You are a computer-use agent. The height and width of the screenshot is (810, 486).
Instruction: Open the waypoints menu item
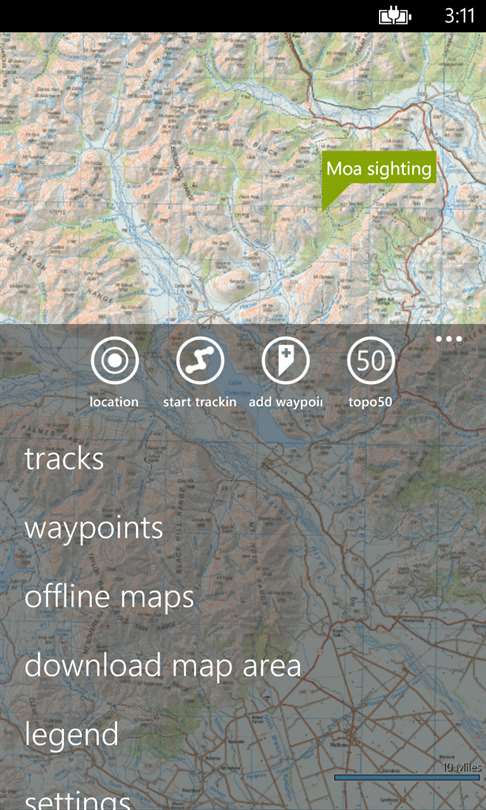pos(94,529)
